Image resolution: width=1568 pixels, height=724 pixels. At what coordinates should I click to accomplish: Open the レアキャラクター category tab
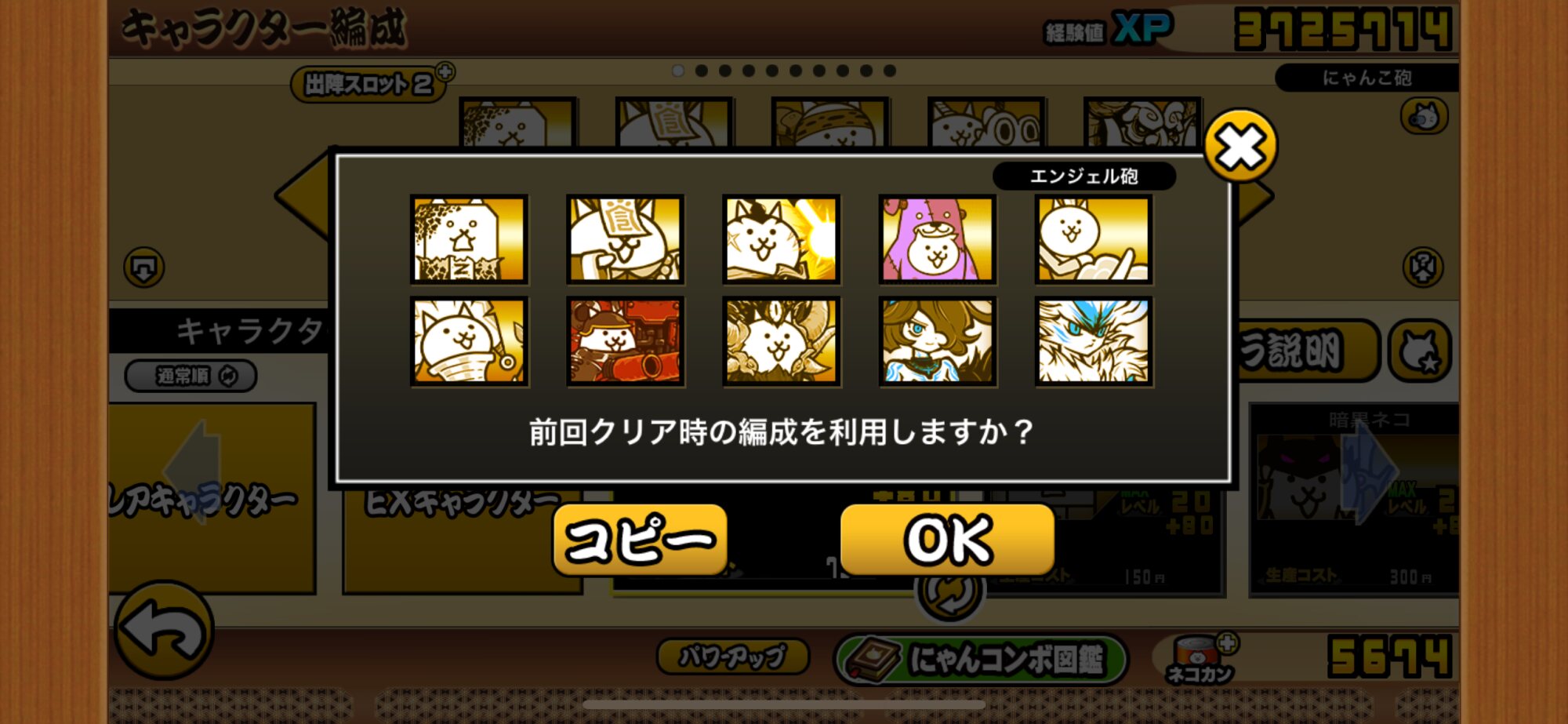212,498
